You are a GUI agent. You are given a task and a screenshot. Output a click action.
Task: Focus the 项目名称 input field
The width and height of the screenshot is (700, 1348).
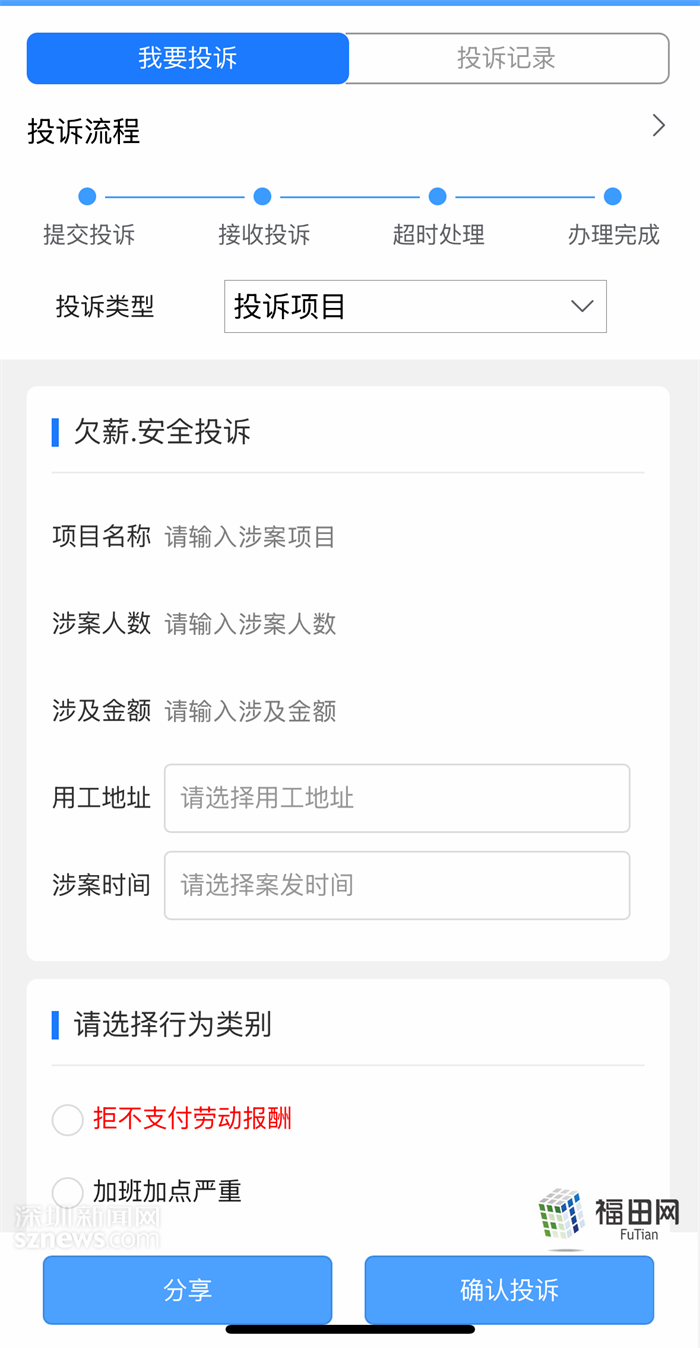coord(400,537)
